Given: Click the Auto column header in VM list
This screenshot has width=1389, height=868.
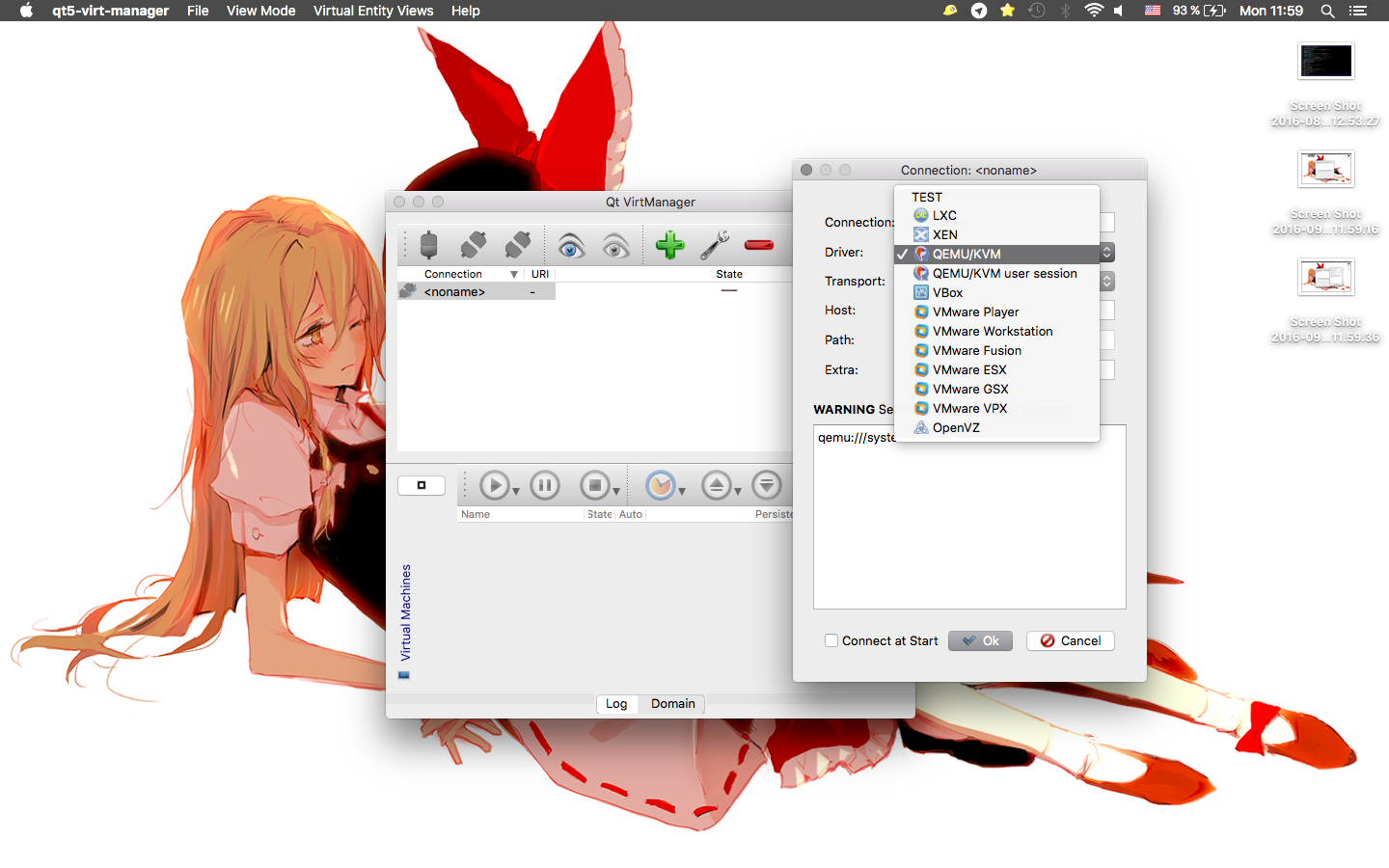Looking at the screenshot, I should pos(631,514).
